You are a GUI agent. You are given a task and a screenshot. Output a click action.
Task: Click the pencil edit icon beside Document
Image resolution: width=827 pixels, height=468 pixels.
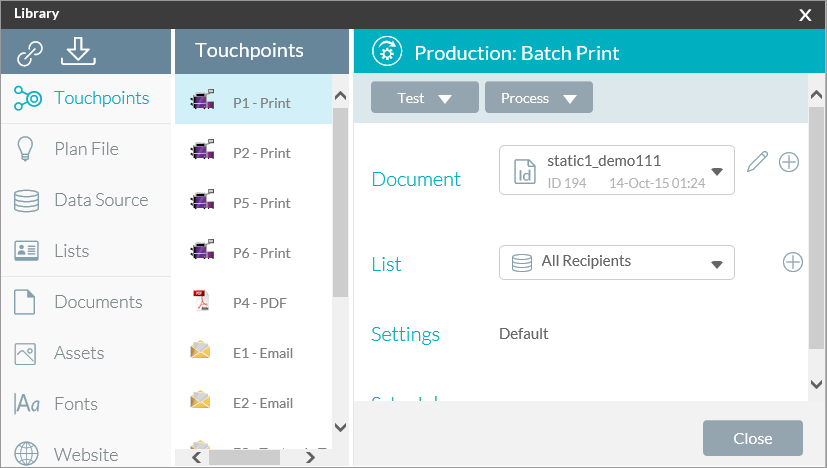[x=757, y=162]
